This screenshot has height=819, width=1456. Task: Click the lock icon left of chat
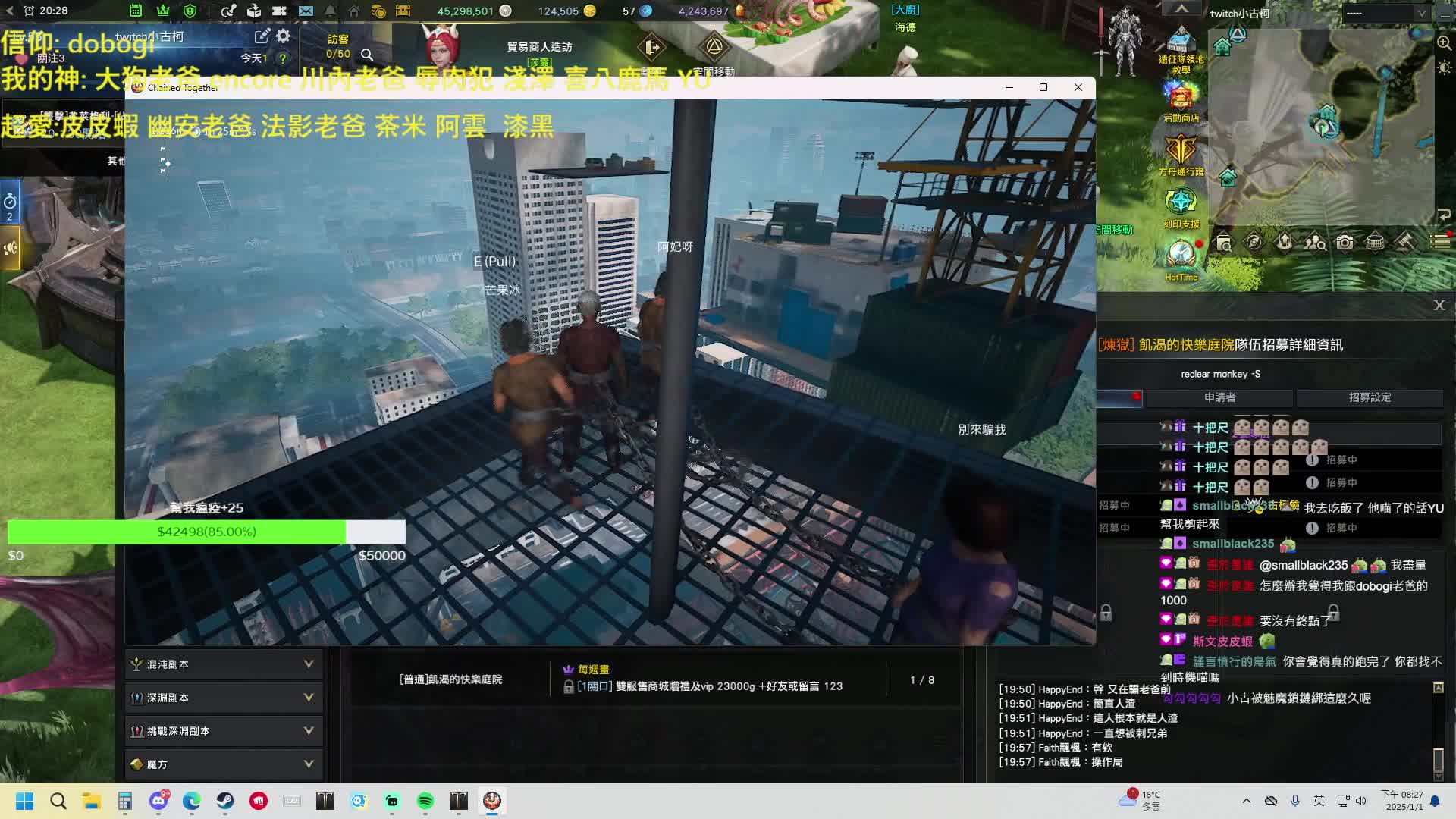coord(1106,613)
